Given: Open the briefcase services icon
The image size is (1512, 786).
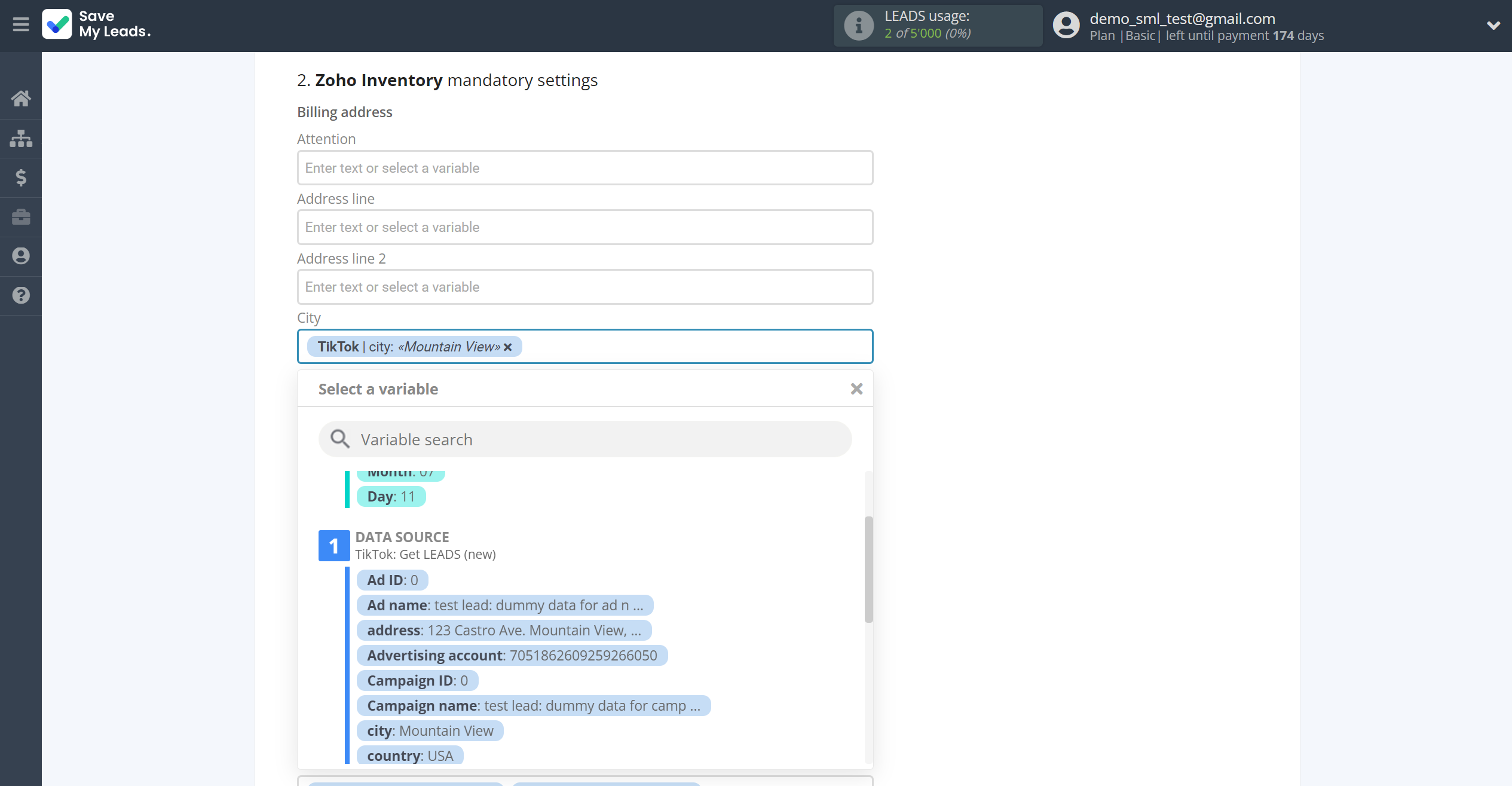Looking at the screenshot, I should point(21,217).
